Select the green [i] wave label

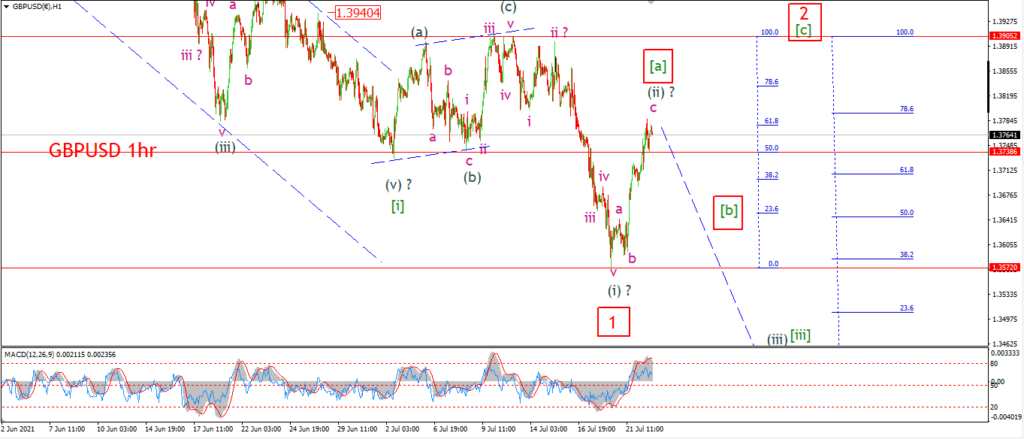coord(398,206)
